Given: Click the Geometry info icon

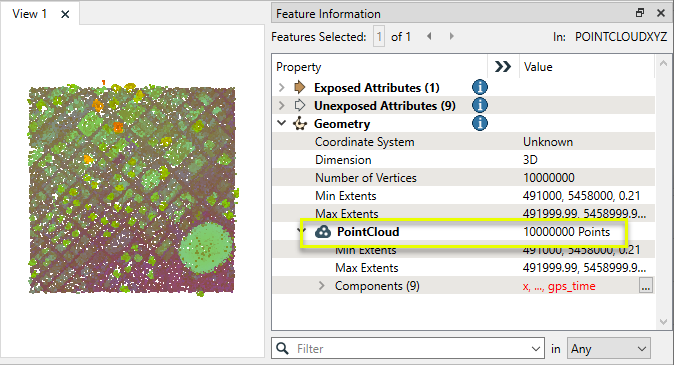Looking at the screenshot, I should click(480, 123).
